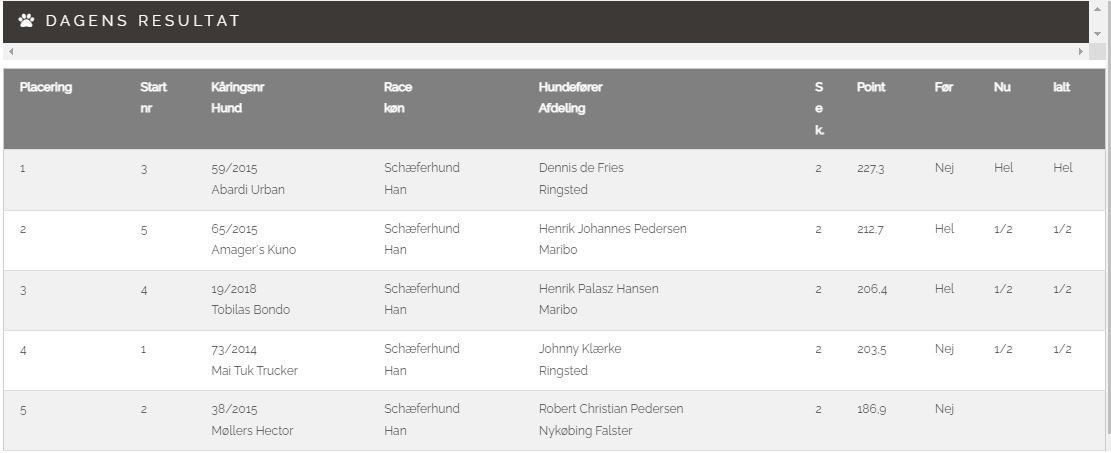
Task: Click the Ialt column header
Action: [x=1061, y=87]
